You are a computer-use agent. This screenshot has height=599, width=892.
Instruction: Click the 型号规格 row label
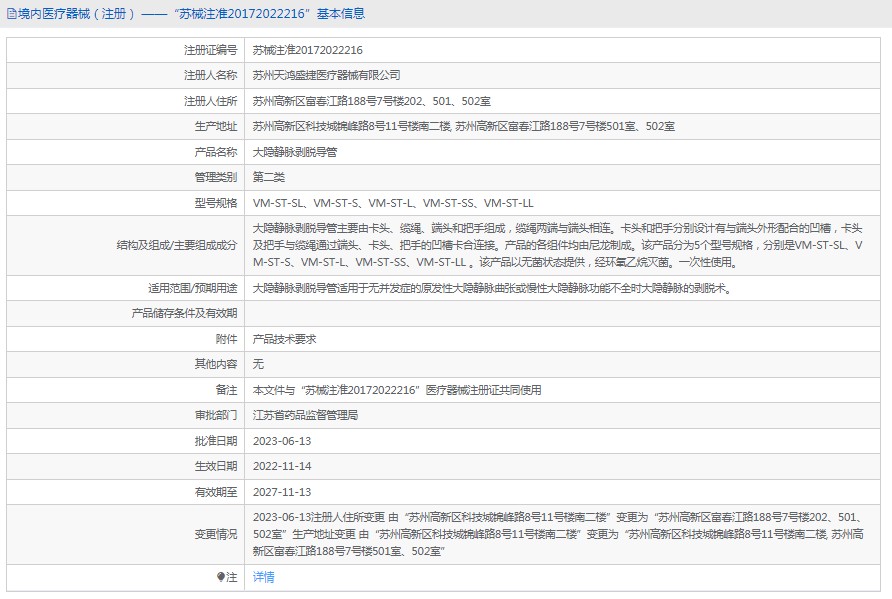[x=216, y=203]
